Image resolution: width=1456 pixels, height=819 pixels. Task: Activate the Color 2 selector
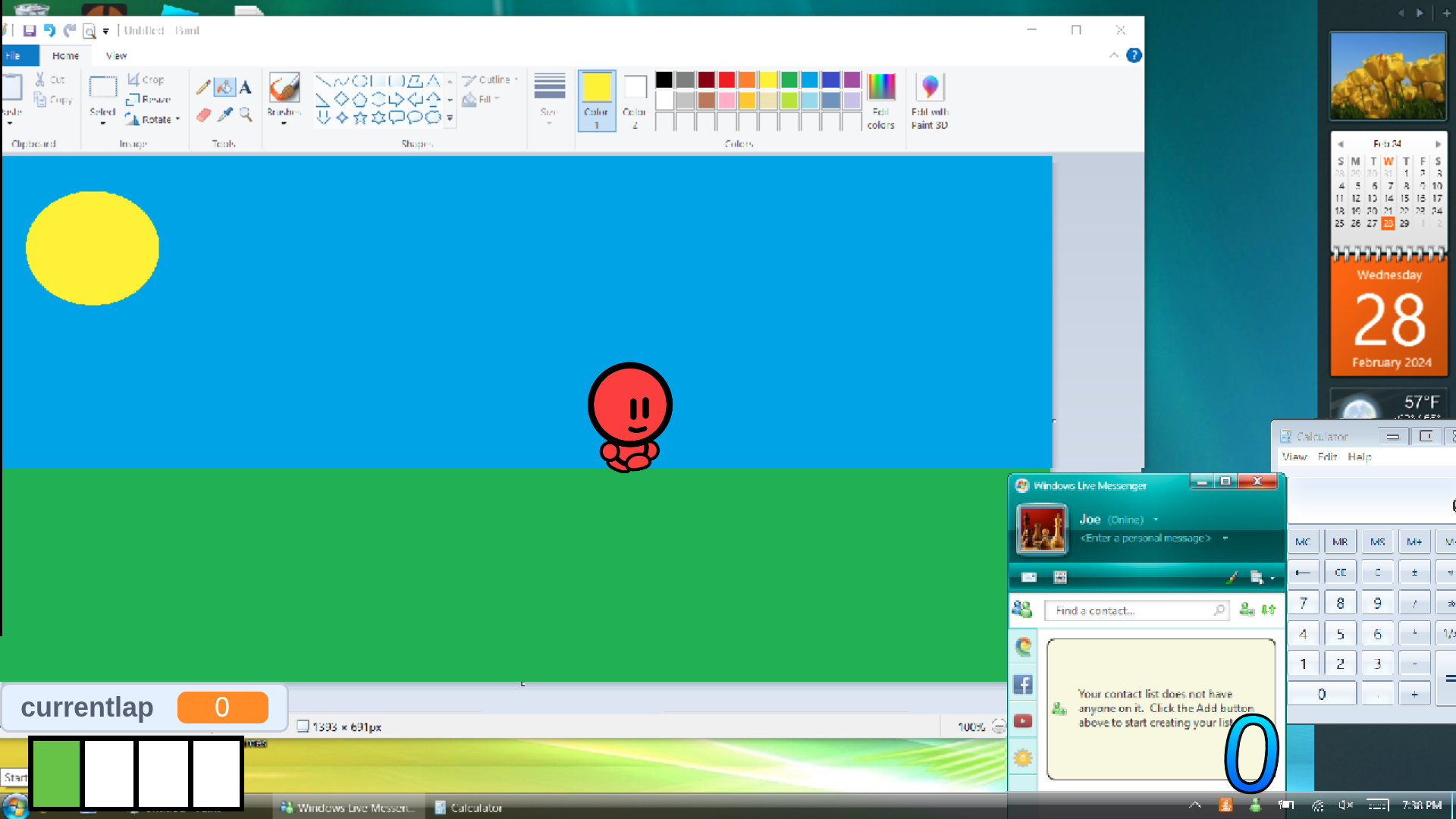click(x=634, y=100)
